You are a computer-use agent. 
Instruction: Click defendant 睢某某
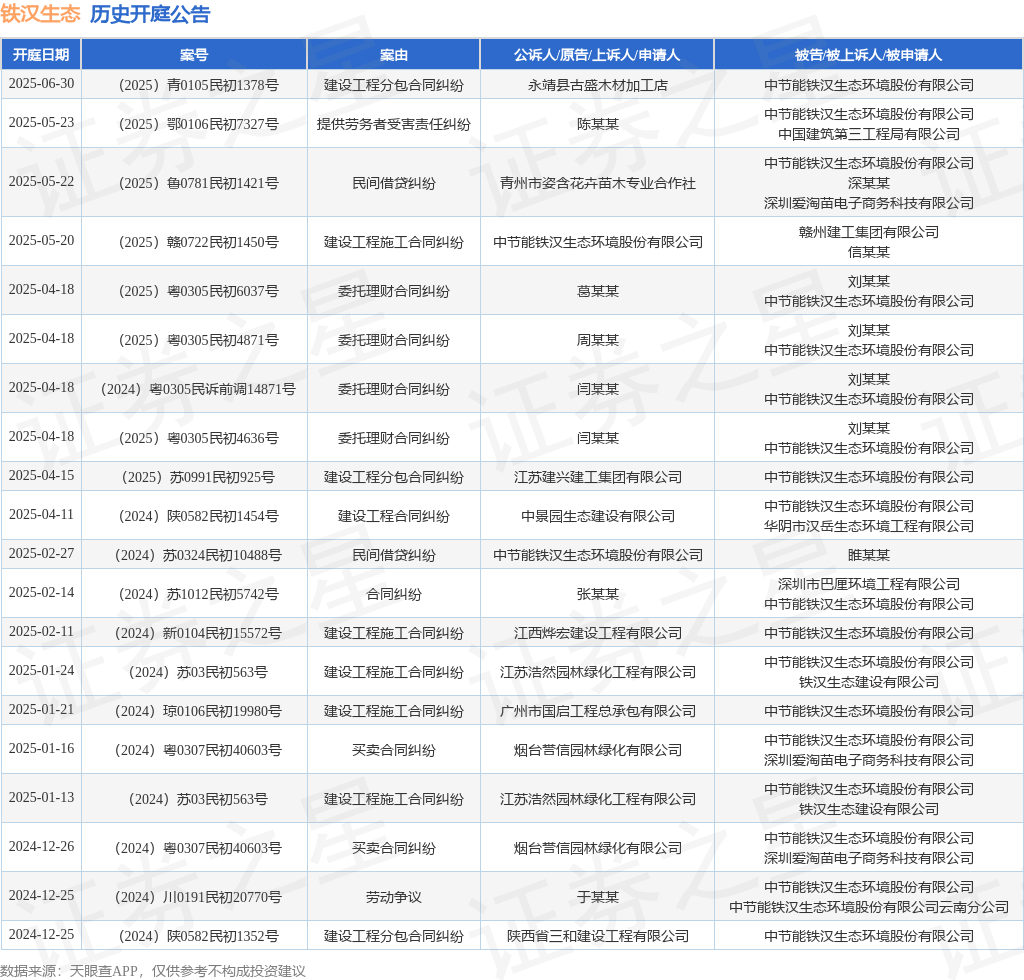(869, 556)
